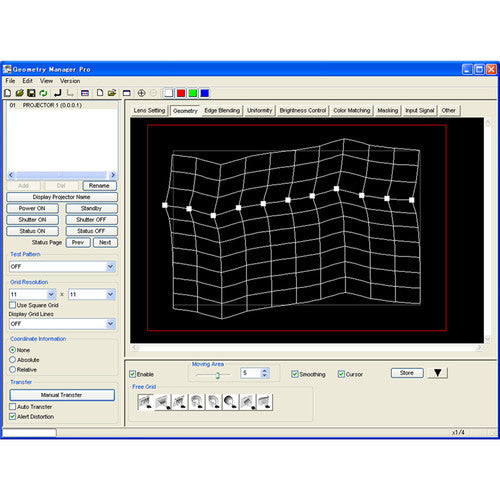Select the last Free Grid shape icon
Viewport: 500px width, 500px height.
coord(265,402)
